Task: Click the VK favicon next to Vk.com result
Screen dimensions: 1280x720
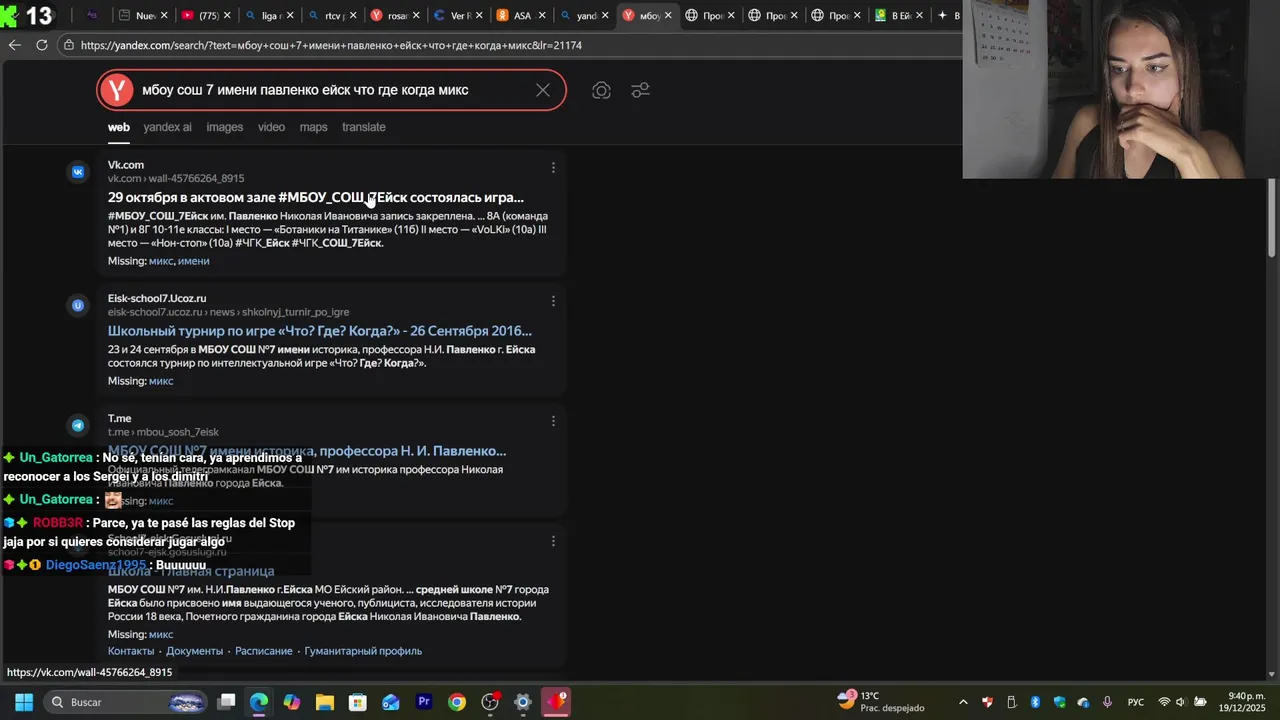Action: [78, 172]
